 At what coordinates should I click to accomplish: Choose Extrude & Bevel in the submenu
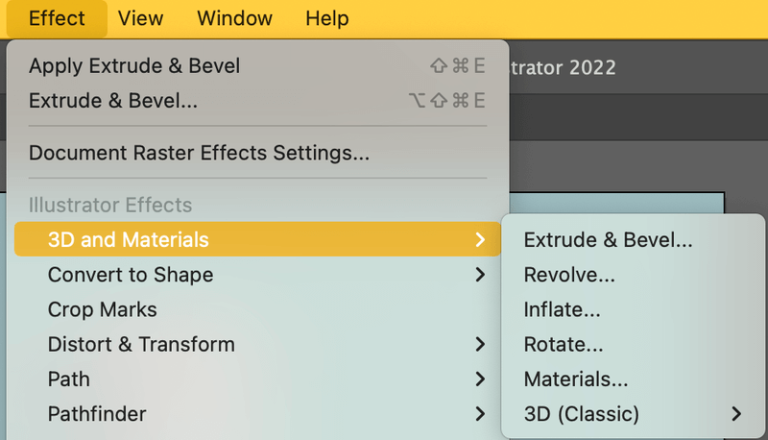click(608, 240)
